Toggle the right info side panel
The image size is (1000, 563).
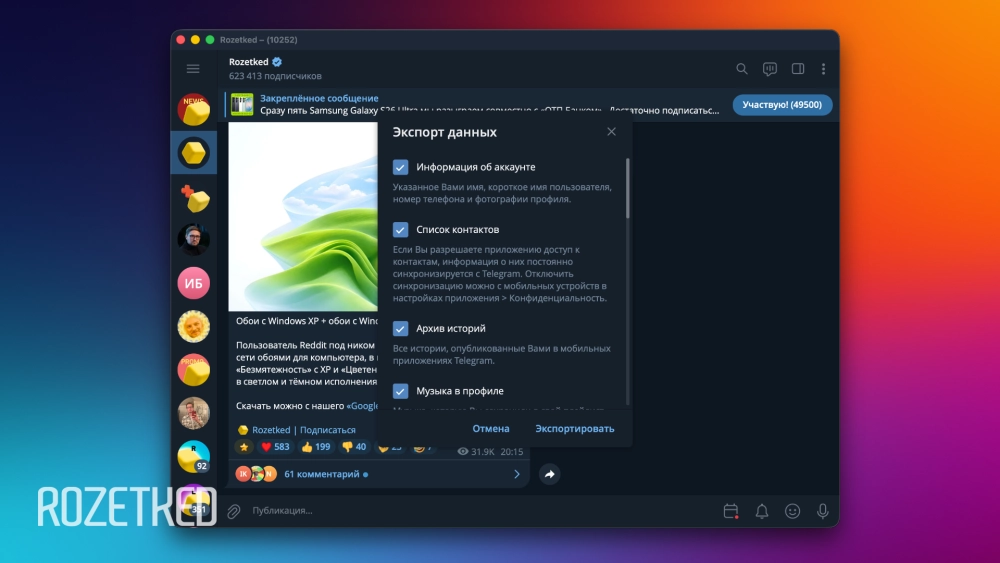tap(797, 69)
